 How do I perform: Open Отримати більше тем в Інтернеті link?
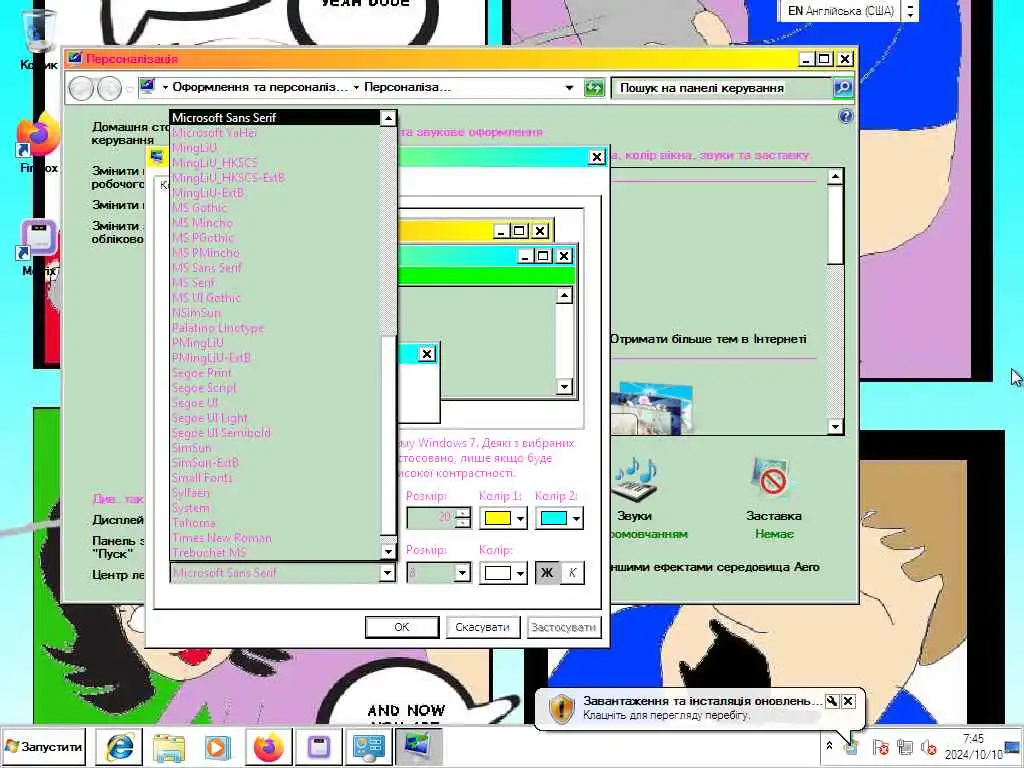pos(708,339)
